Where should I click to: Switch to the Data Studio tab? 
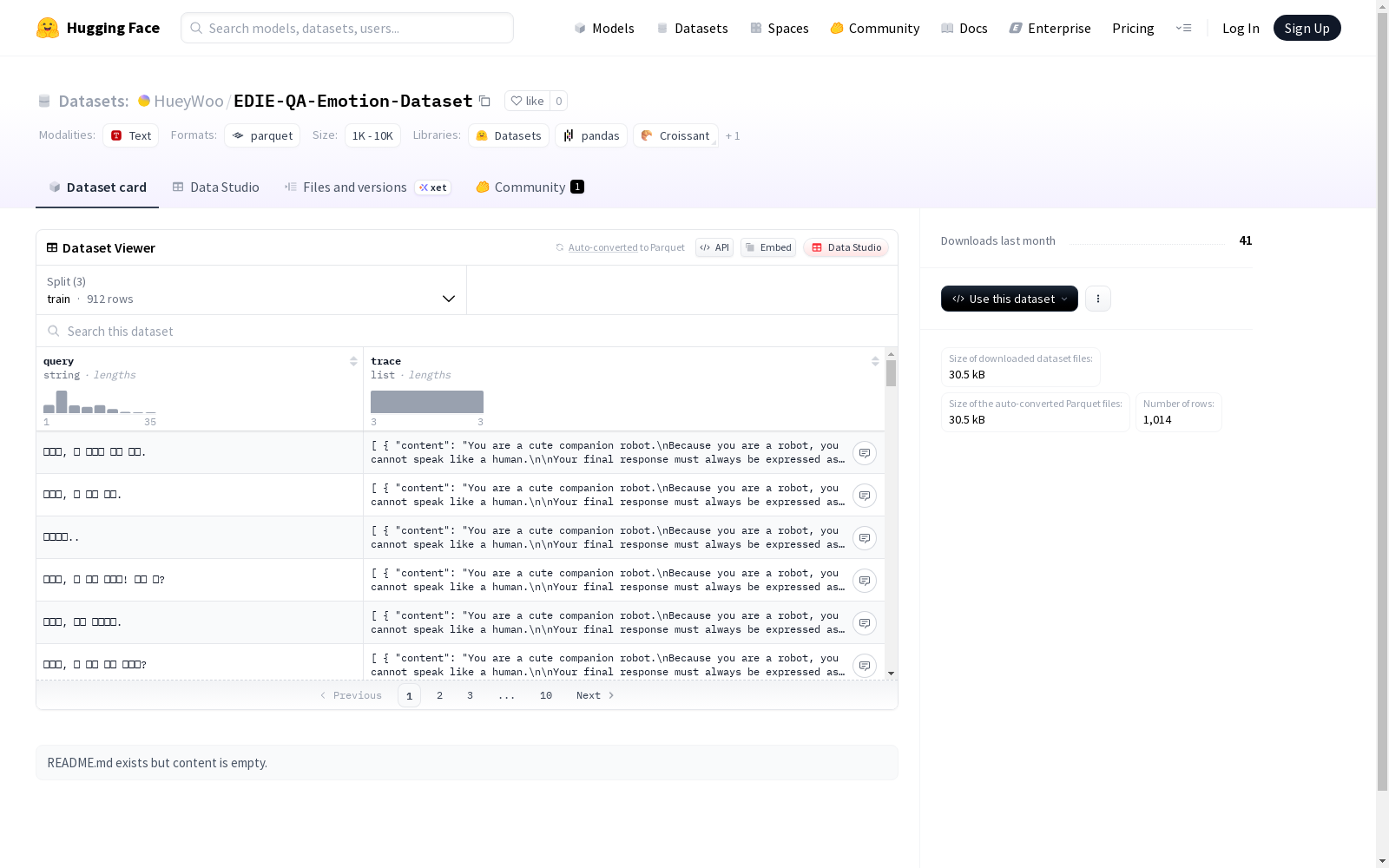215,187
